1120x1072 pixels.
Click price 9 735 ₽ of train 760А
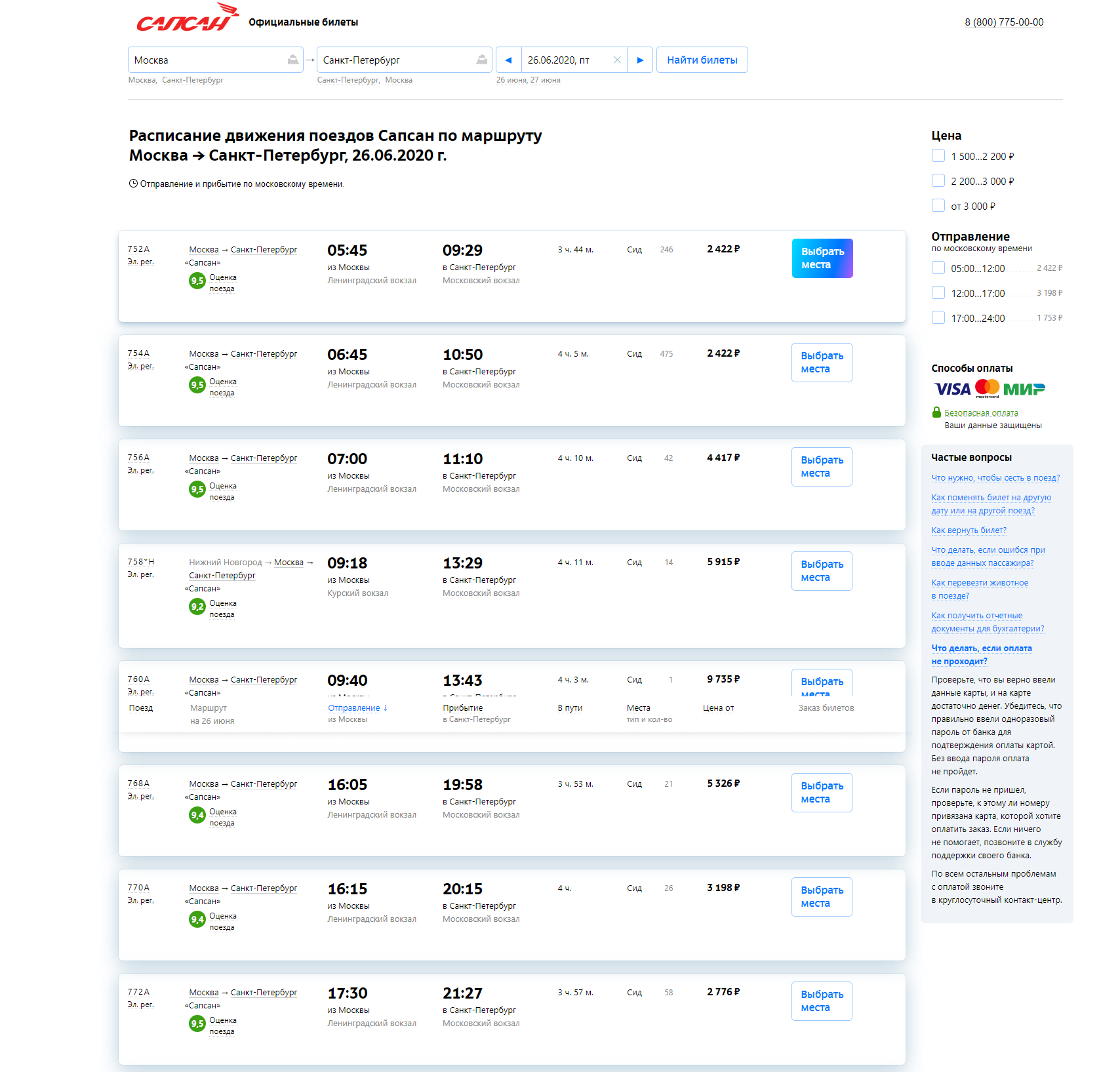pos(723,679)
